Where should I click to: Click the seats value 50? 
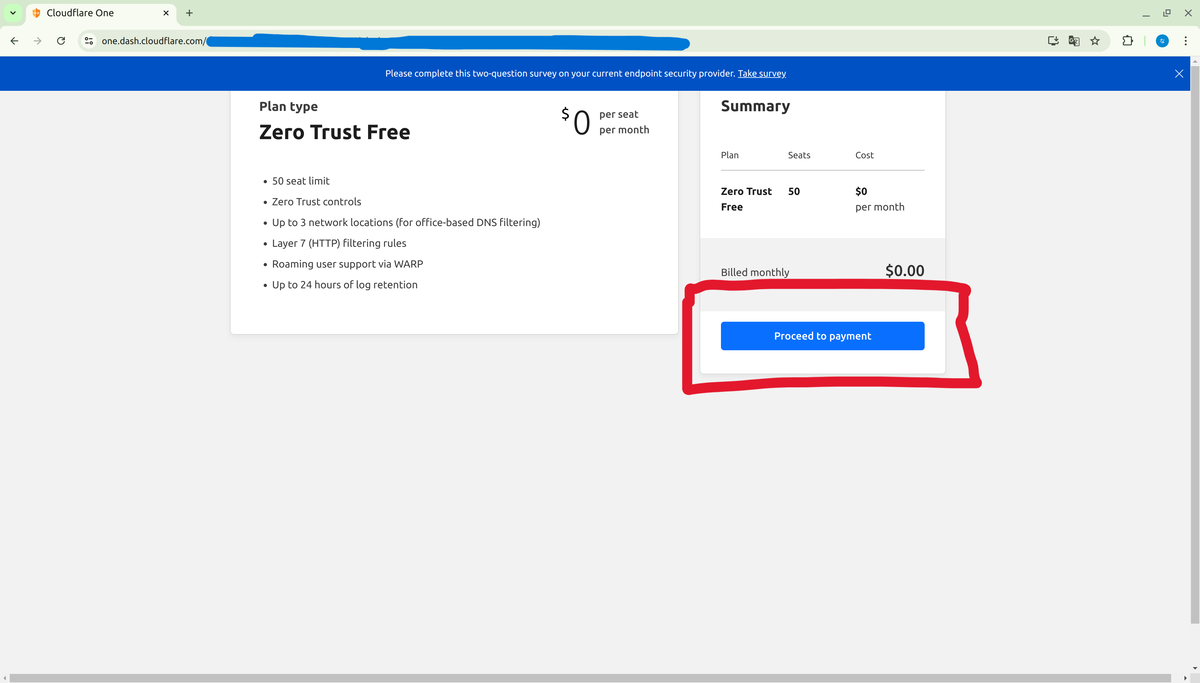coord(794,191)
